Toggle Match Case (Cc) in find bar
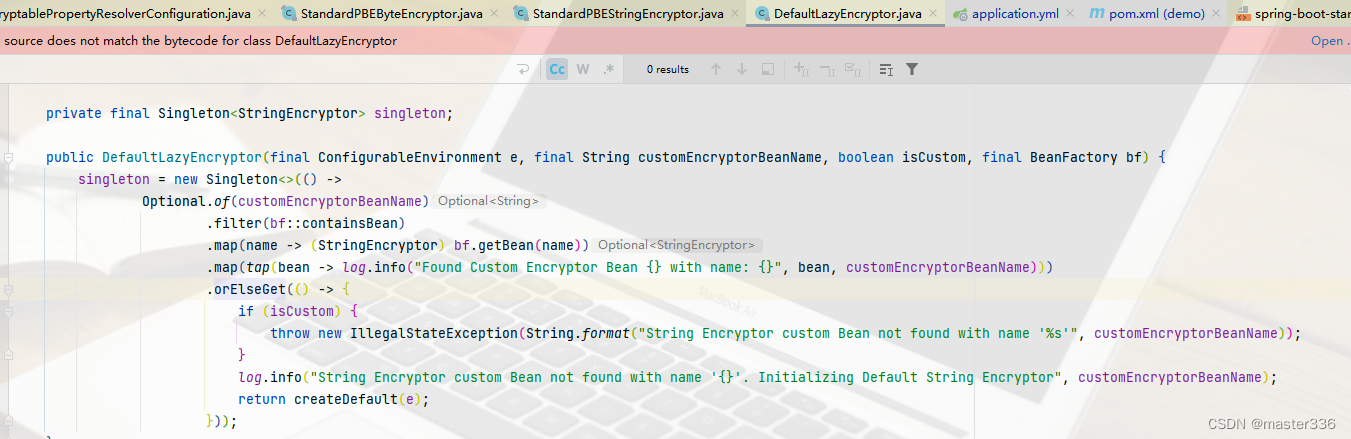This screenshot has width=1351, height=439. pos(557,69)
